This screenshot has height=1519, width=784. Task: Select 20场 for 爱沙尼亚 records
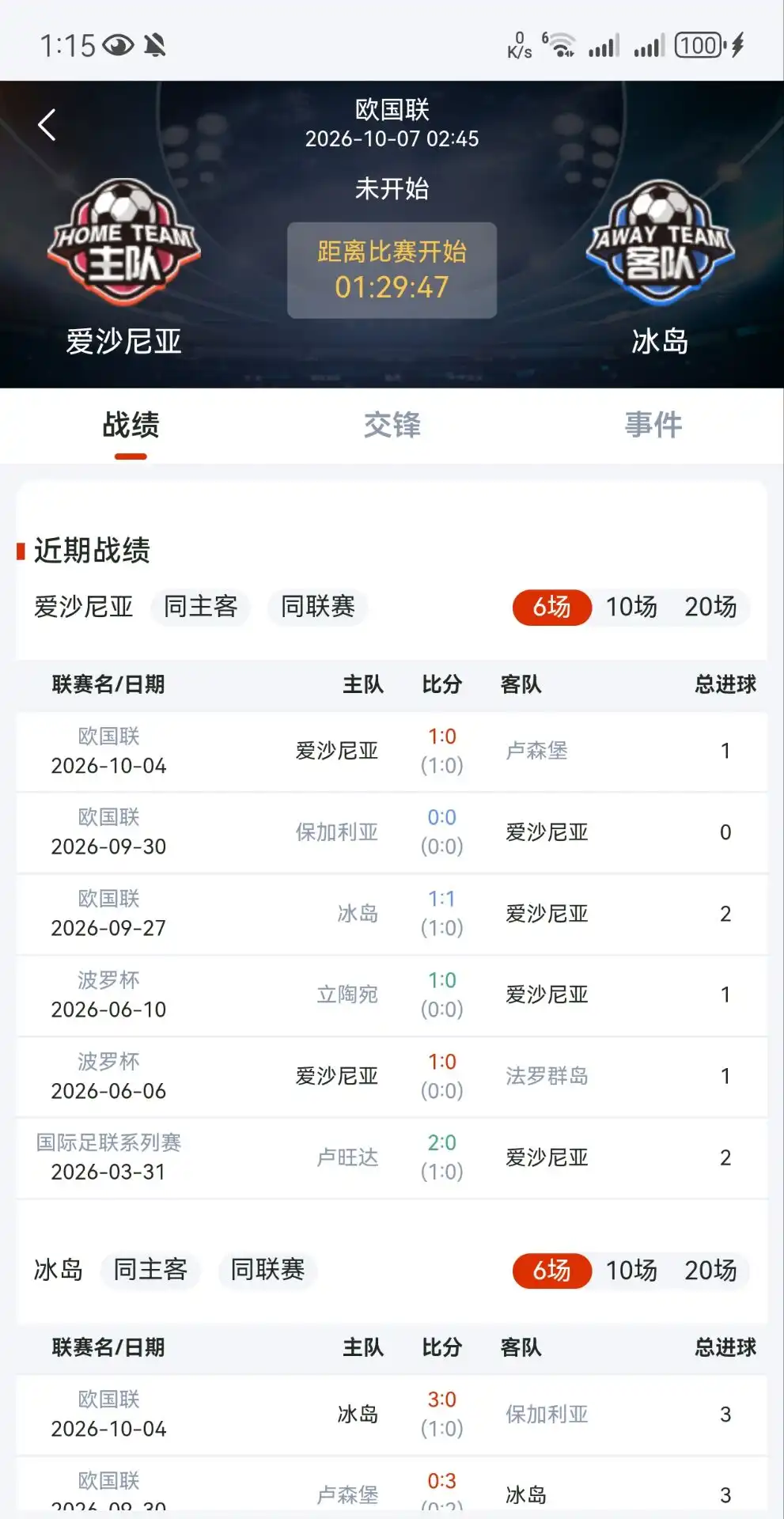coord(710,607)
